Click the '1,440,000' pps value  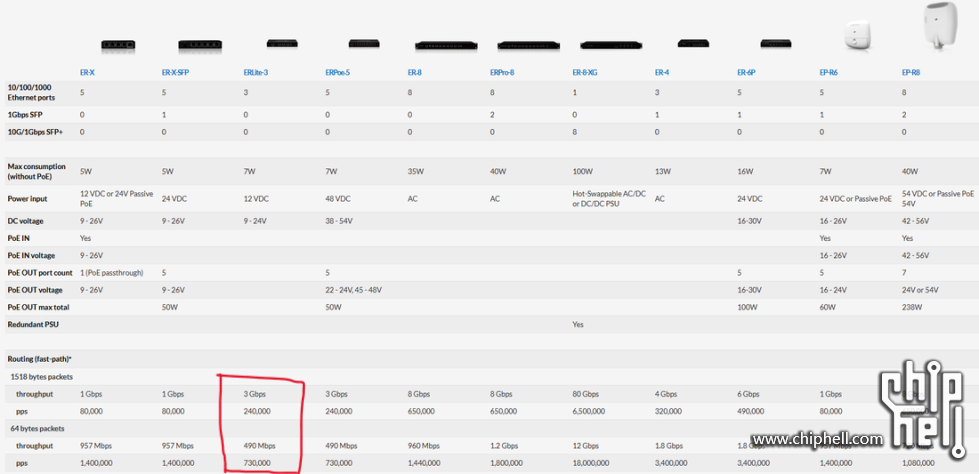423,463
